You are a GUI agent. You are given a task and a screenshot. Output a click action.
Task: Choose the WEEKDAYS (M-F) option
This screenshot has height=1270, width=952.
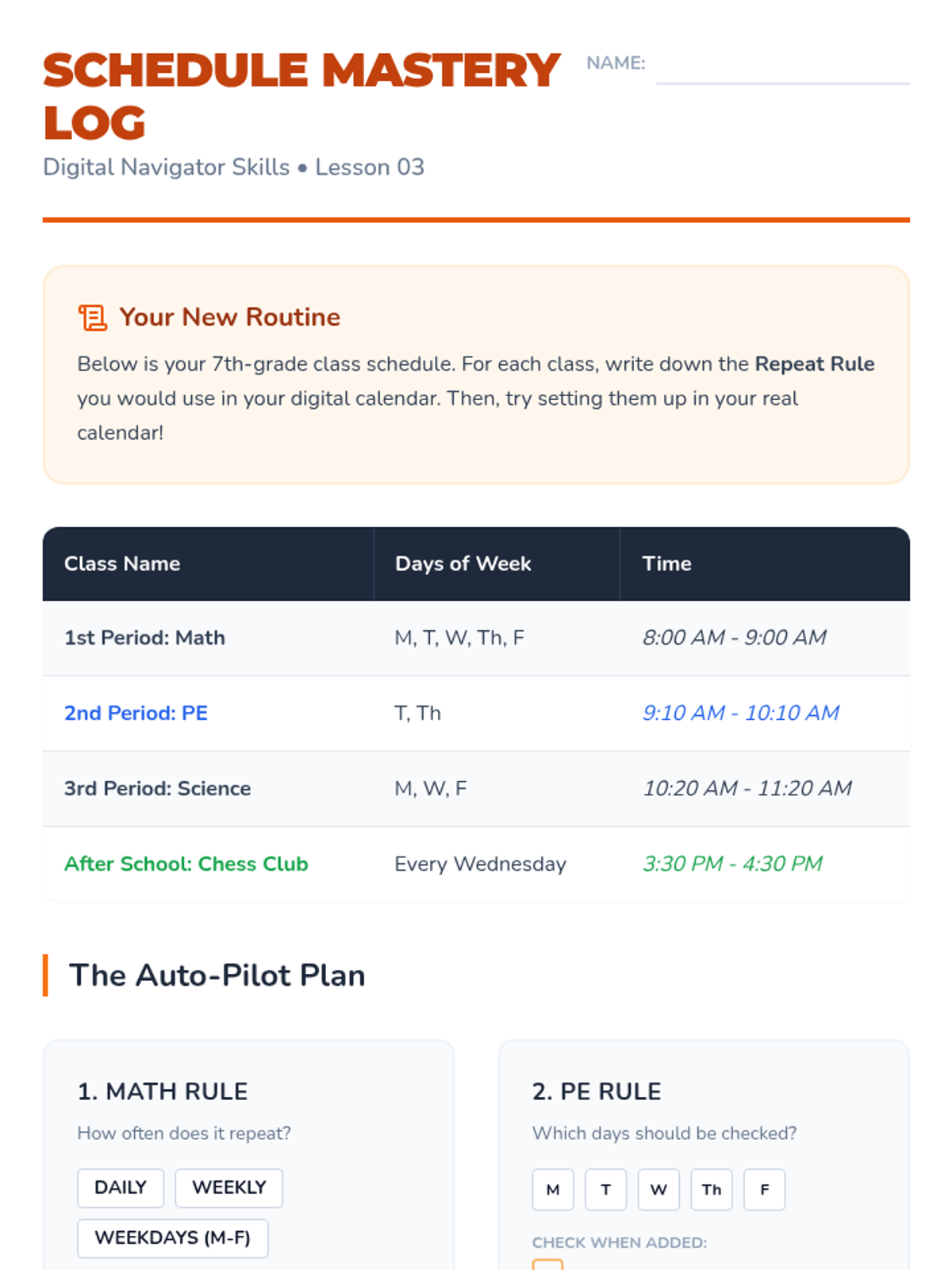[x=172, y=1238]
